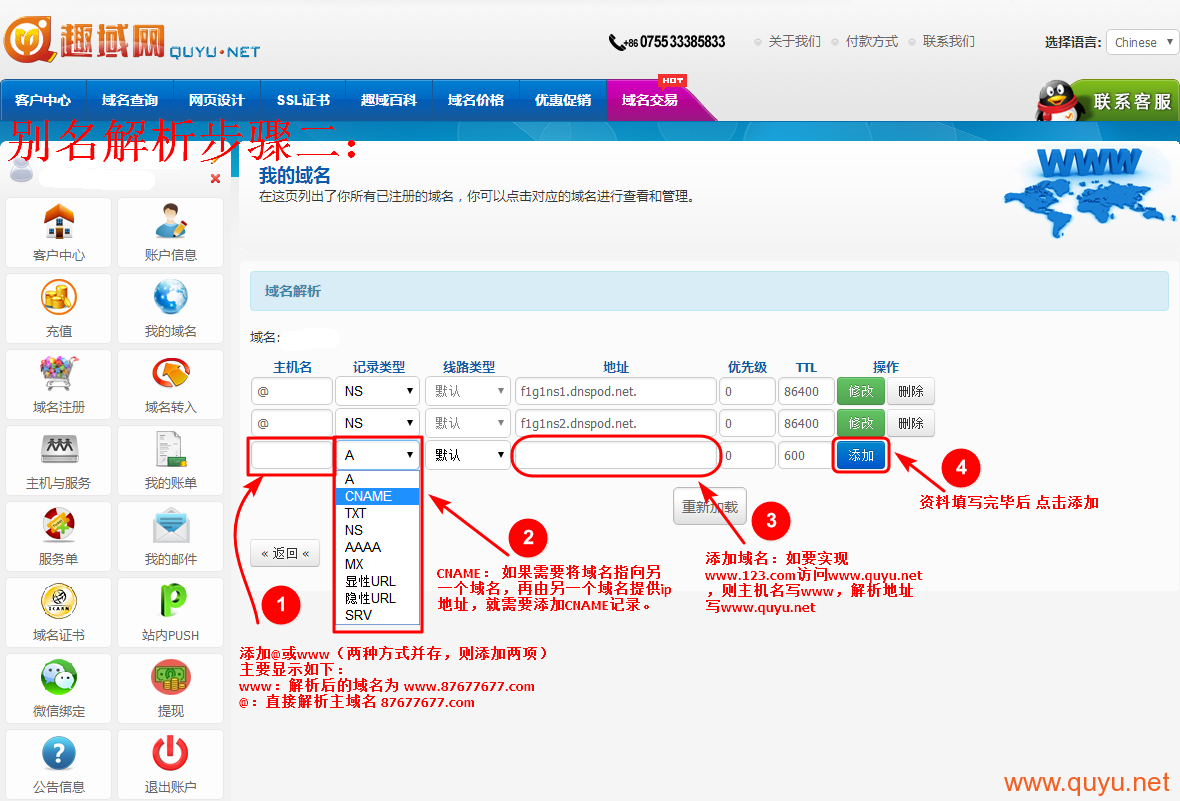Viewport: 1180px width, 801px height.
Task: Open the 选择语言 Chinese language dropdown
Action: point(1142,42)
